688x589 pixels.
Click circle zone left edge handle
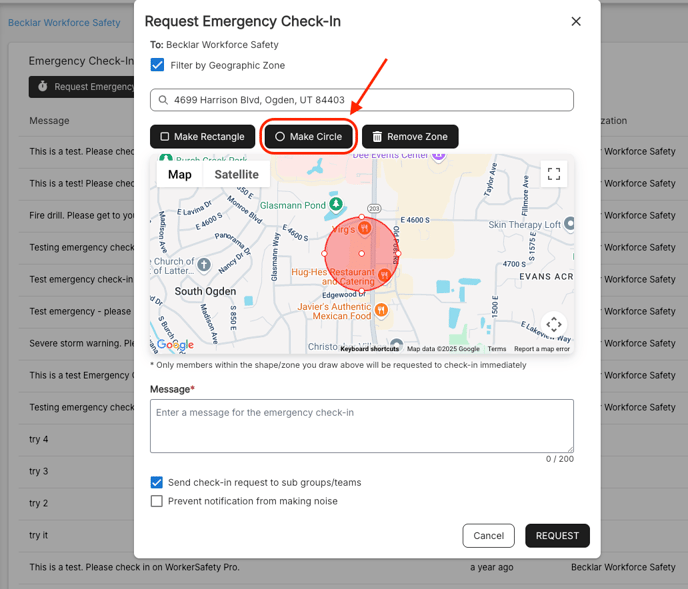coord(324,254)
